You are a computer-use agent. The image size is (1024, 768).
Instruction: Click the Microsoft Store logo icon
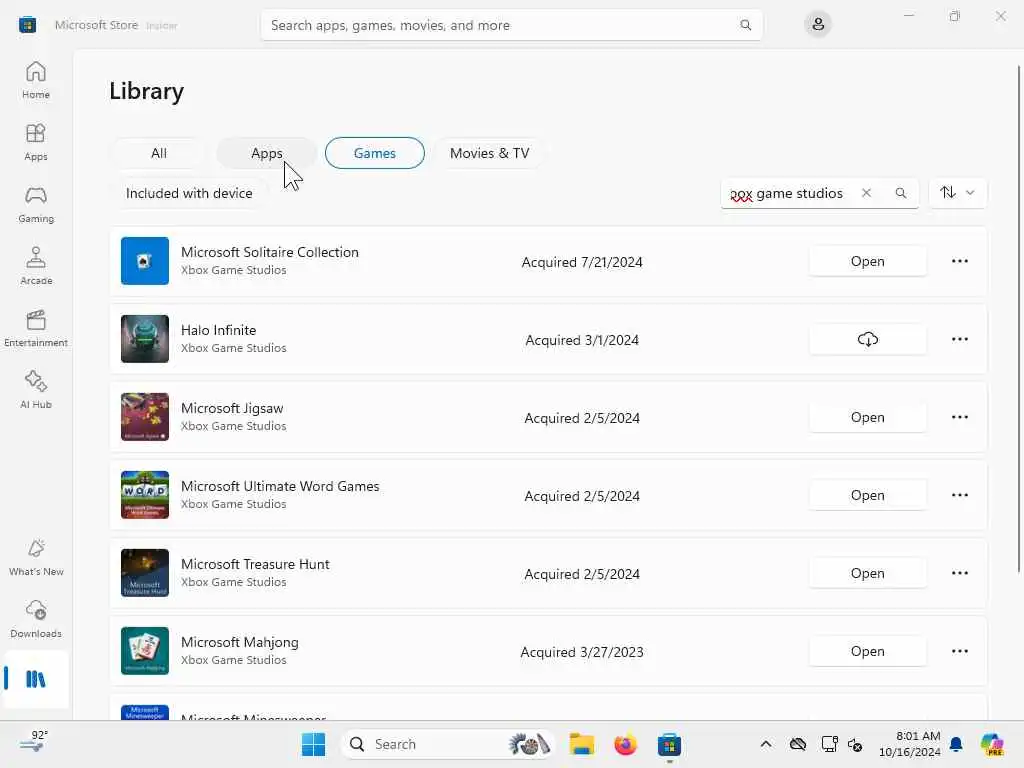pos(27,25)
